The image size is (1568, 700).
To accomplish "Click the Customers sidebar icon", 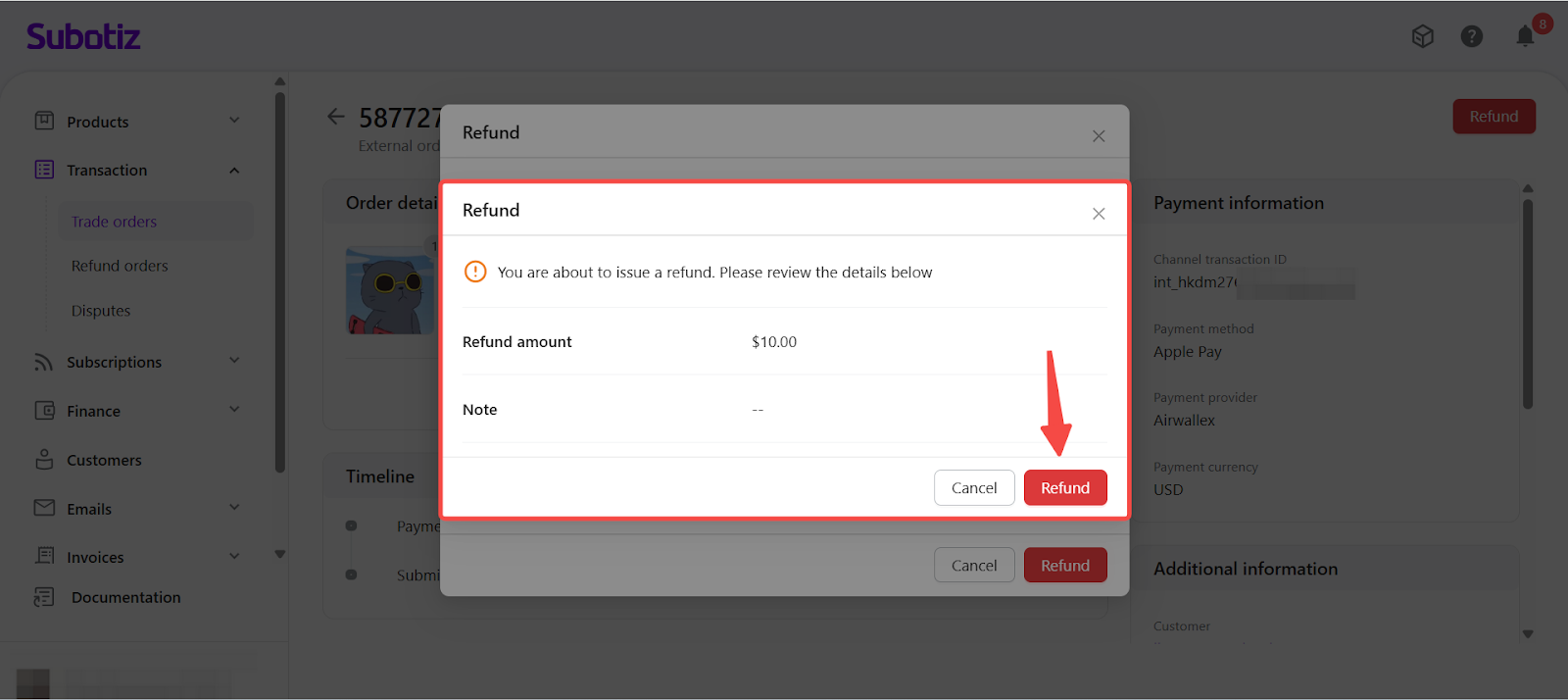I will point(44,460).
